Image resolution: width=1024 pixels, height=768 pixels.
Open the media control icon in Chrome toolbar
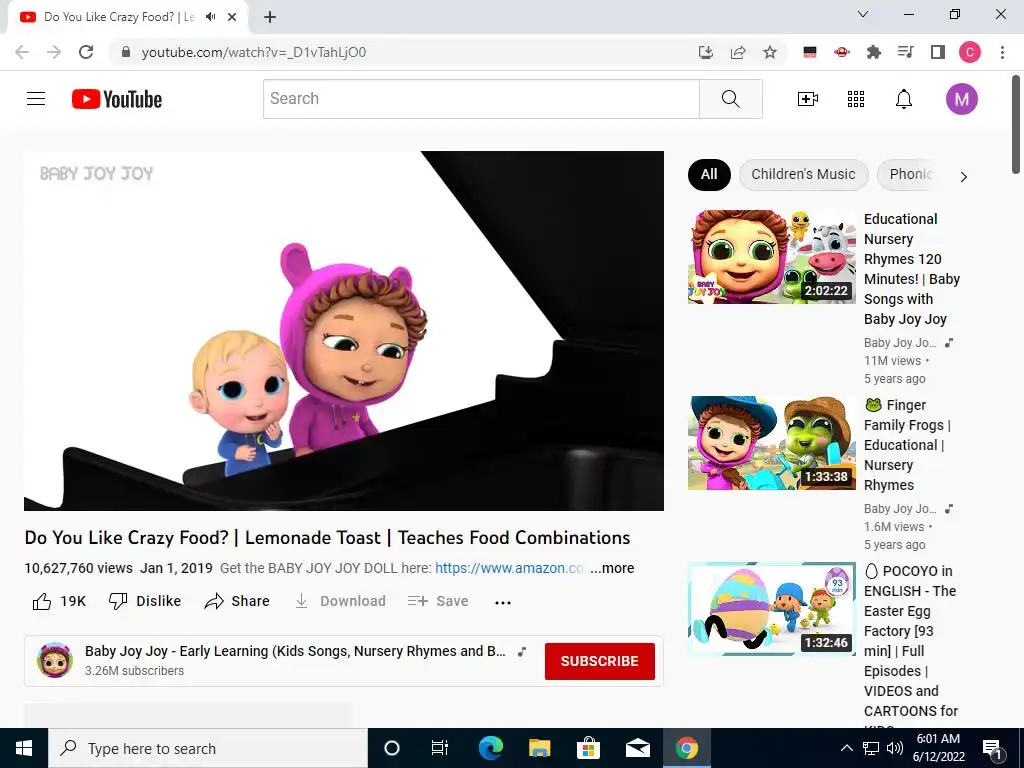[906, 52]
